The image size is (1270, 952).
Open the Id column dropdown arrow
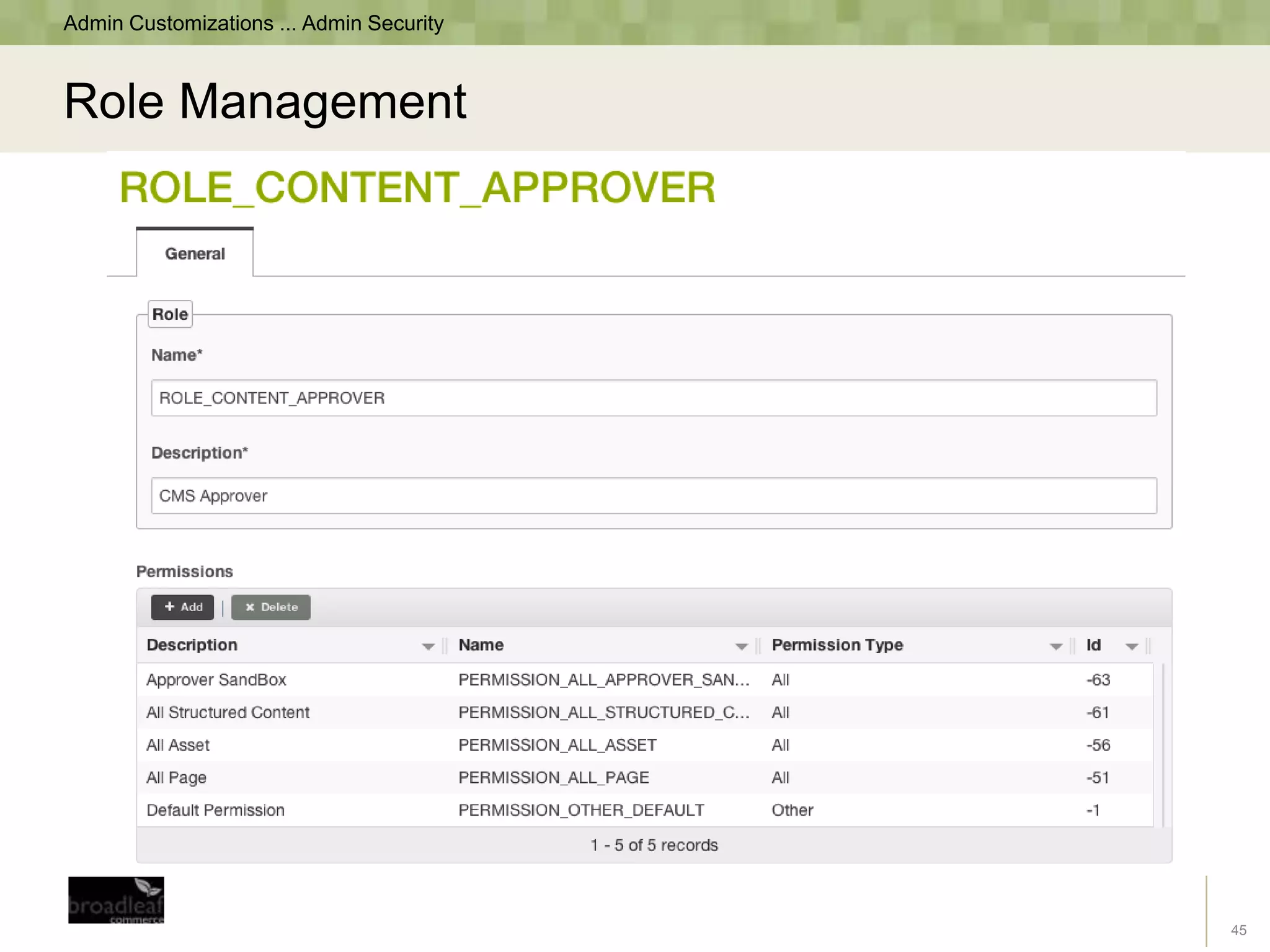pyautogui.click(x=1131, y=646)
